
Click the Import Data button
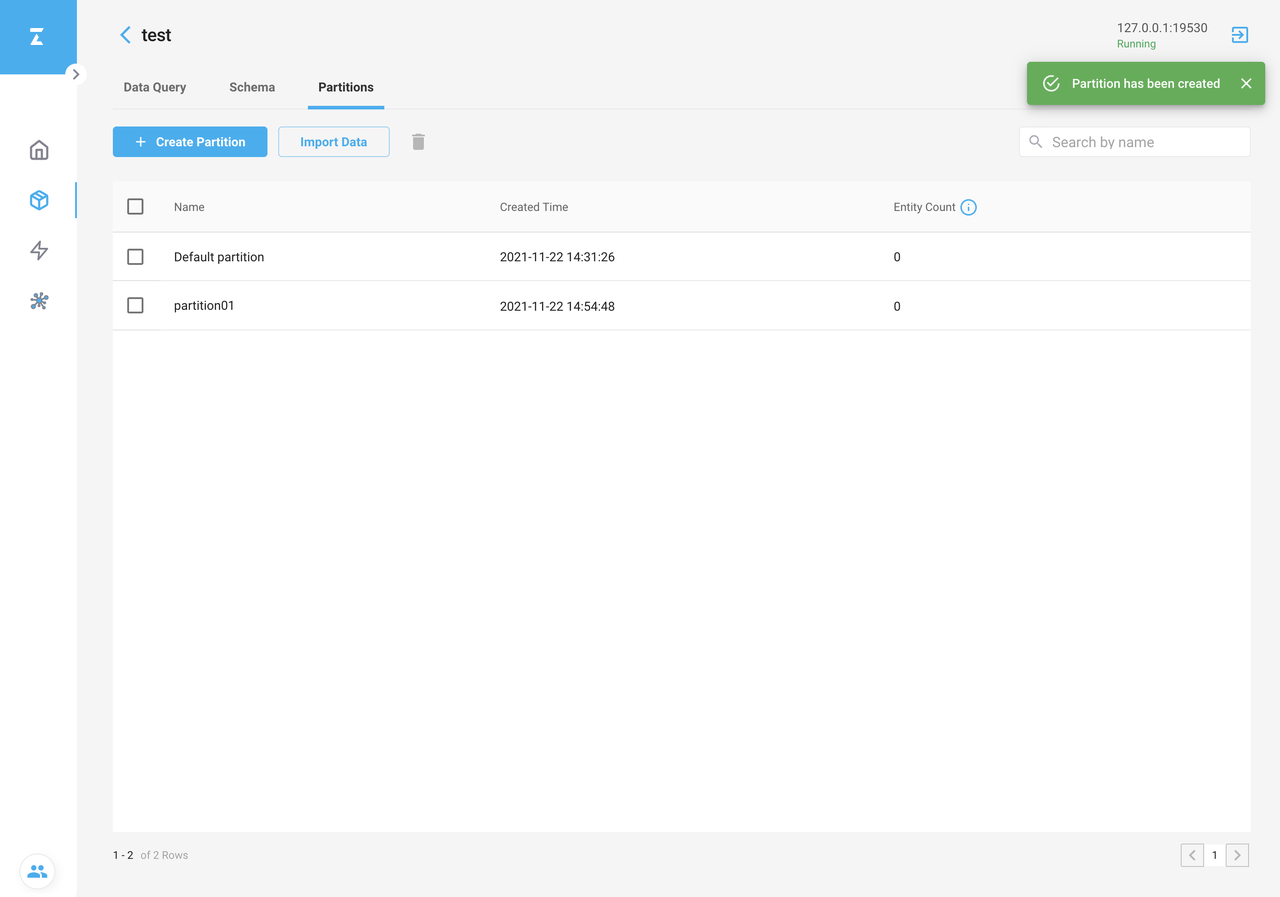point(333,142)
